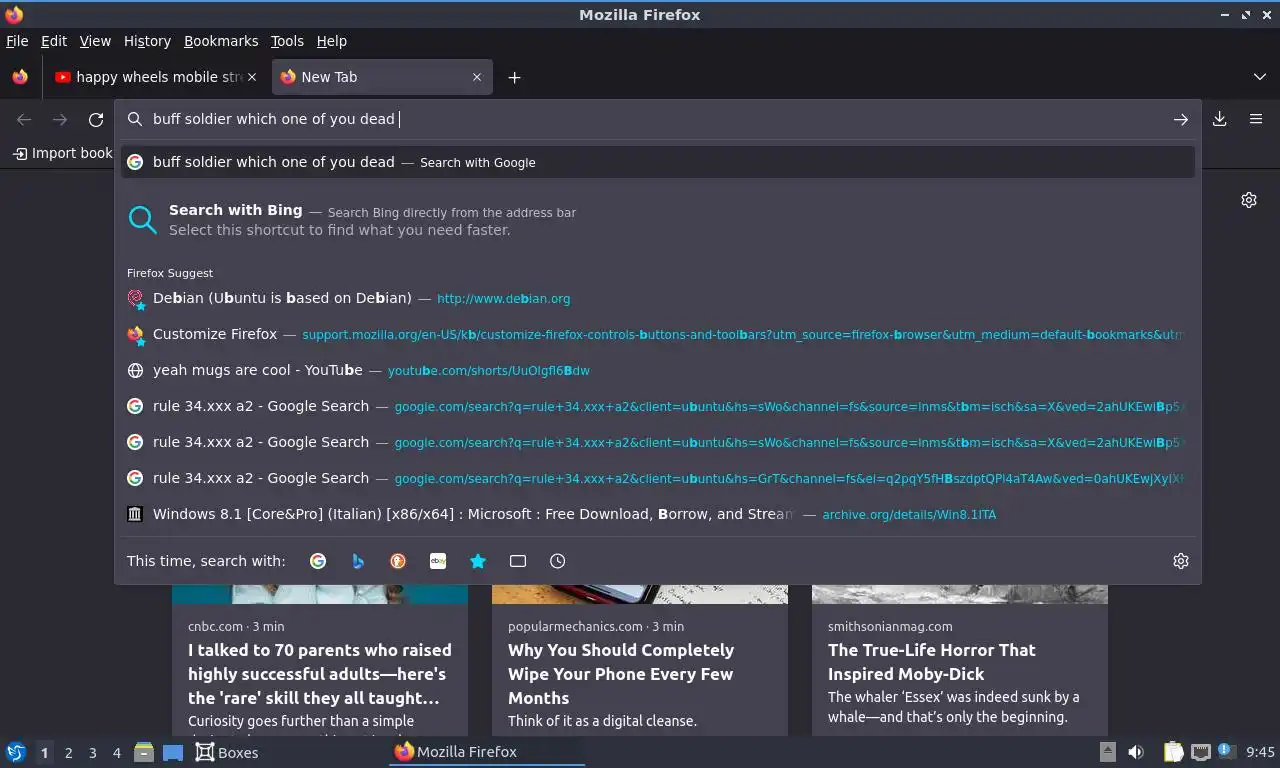Search this time with DuckDuckGo icon
The width and height of the screenshot is (1280, 768).
tap(398, 561)
